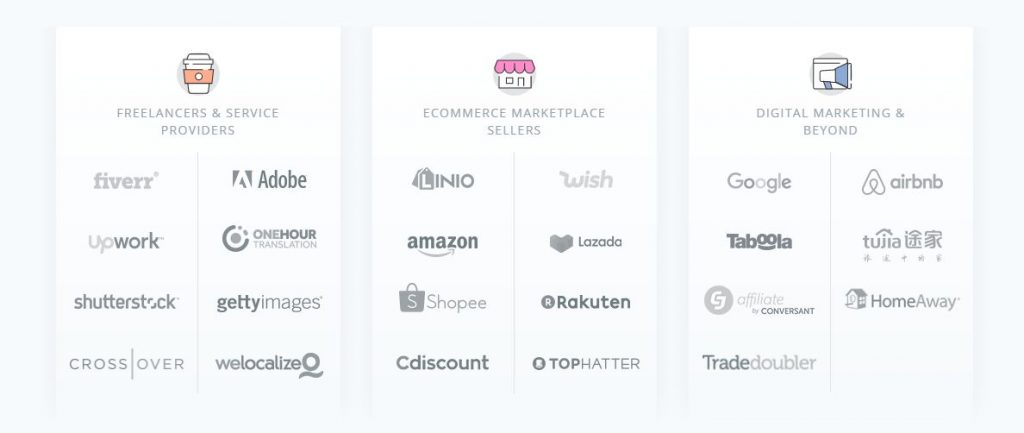Choose the Getty Images logo
Image resolution: width=1024 pixels, height=433 pixels.
(x=269, y=303)
